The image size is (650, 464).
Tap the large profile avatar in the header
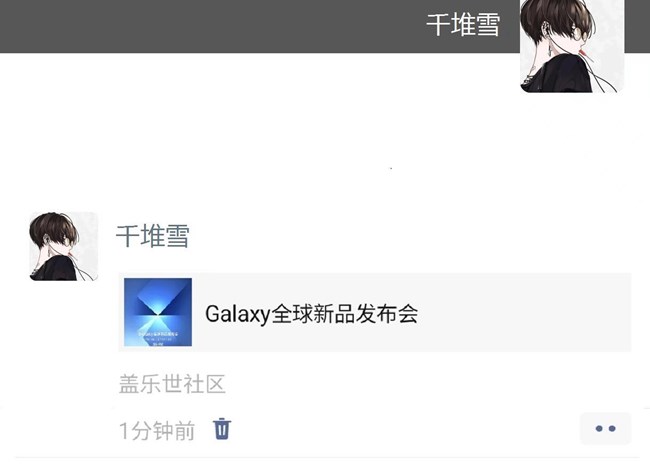572,46
